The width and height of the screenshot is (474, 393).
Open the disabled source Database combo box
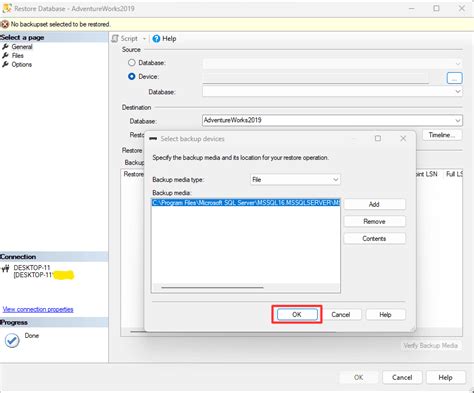click(332, 63)
